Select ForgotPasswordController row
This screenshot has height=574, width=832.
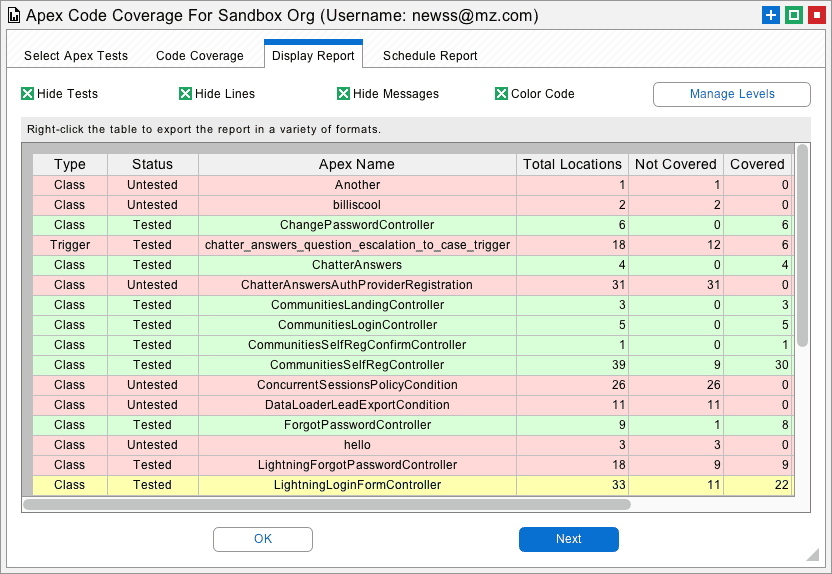412,425
